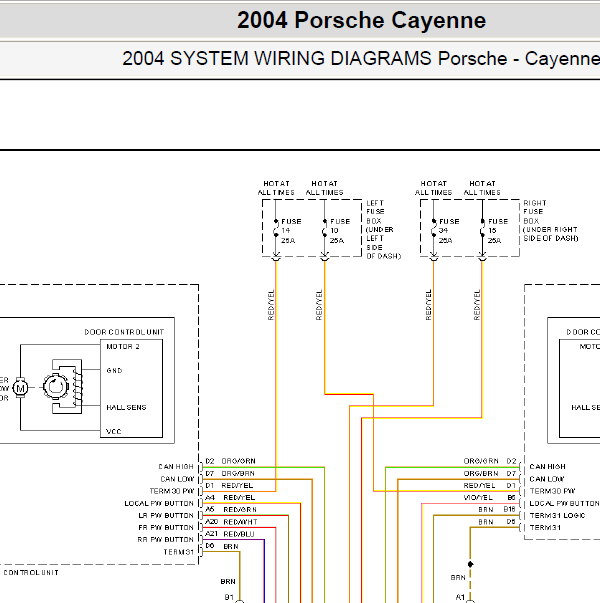Viewport: 600px width, 603px height.
Task: Click the 'FR PW BUTTON' pin label
Action: click(166, 528)
